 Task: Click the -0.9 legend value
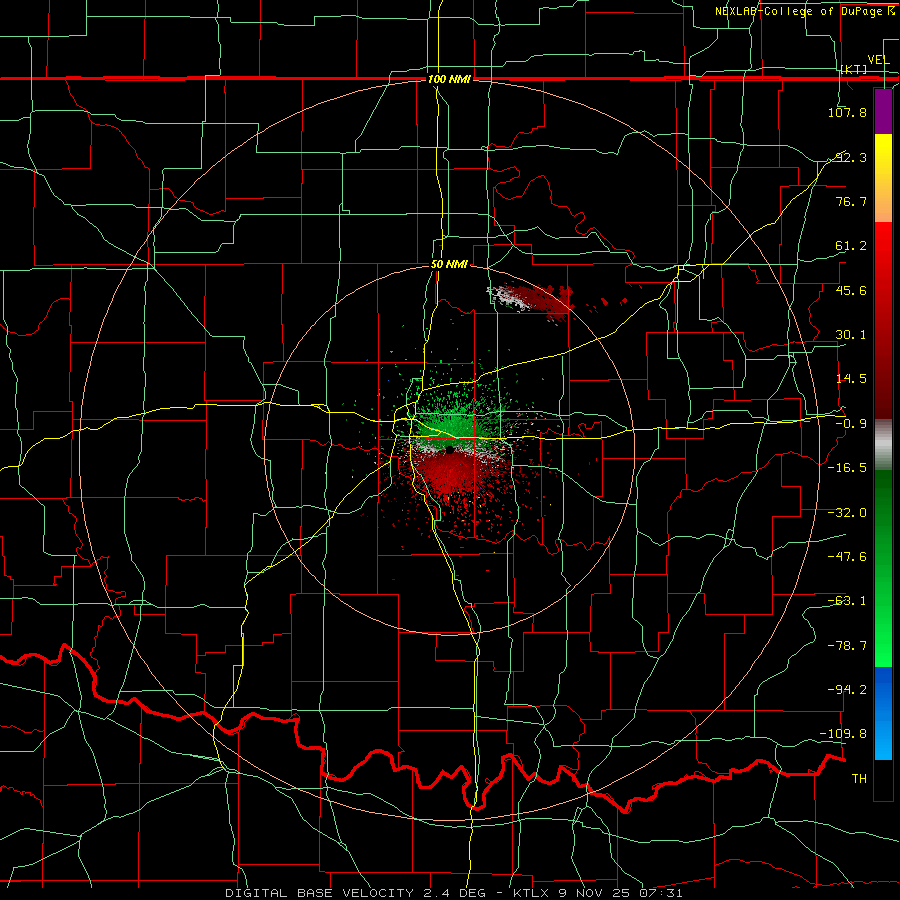click(x=851, y=424)
